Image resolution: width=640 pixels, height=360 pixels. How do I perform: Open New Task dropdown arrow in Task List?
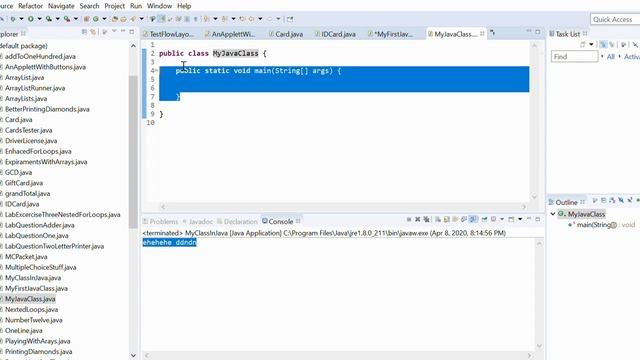tap(591, 44)
